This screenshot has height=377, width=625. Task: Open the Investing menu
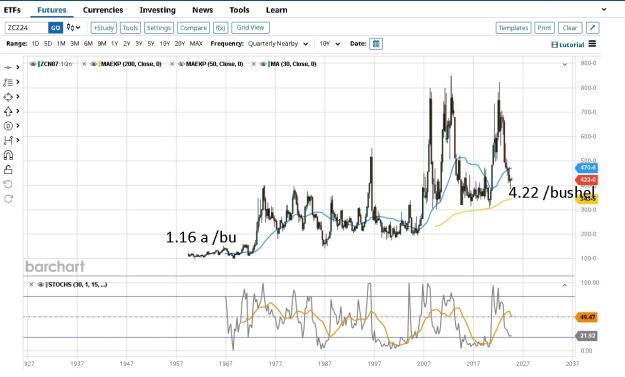[x=157, y=10]
